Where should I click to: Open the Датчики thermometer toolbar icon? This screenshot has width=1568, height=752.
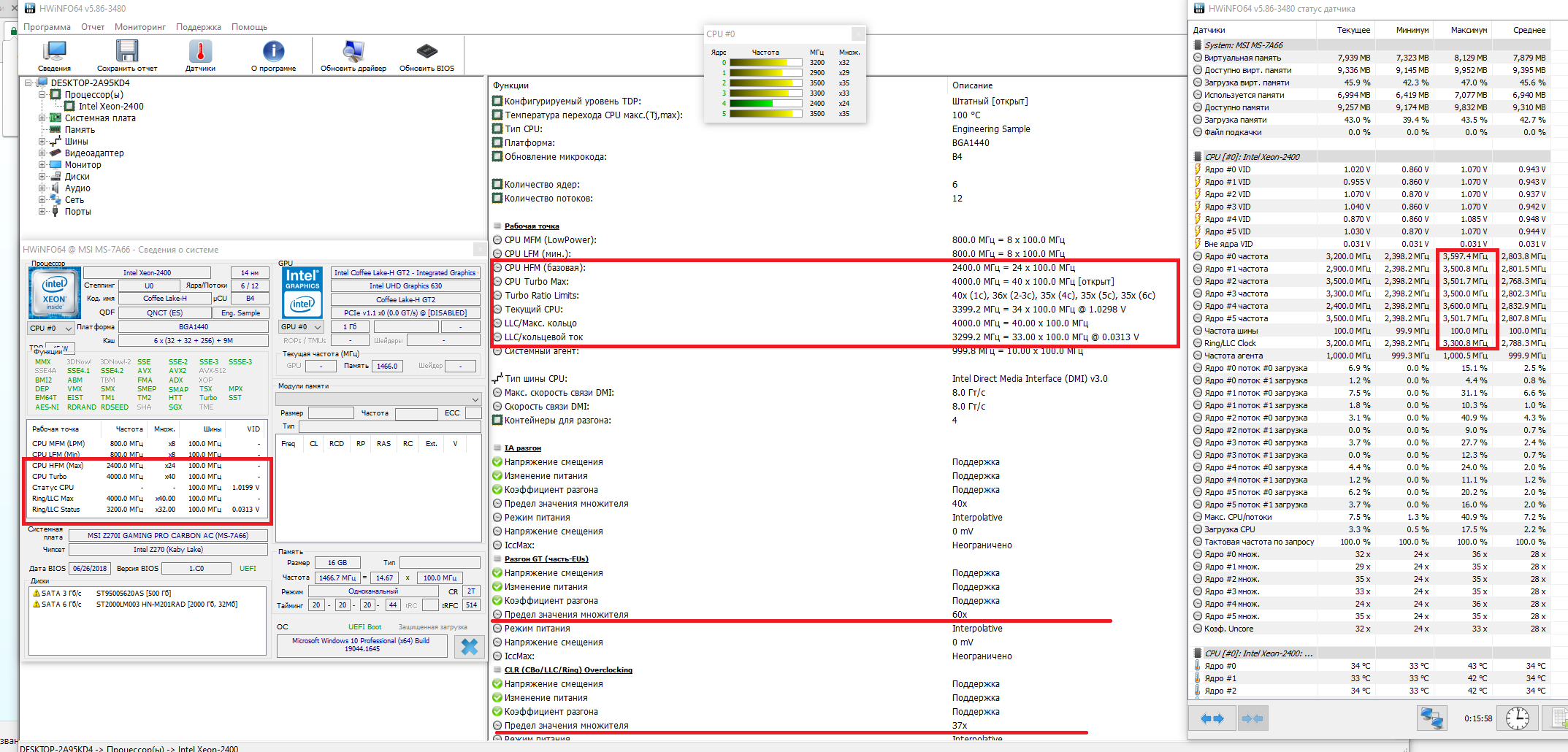pyautogui.click(x=200, y=51)
